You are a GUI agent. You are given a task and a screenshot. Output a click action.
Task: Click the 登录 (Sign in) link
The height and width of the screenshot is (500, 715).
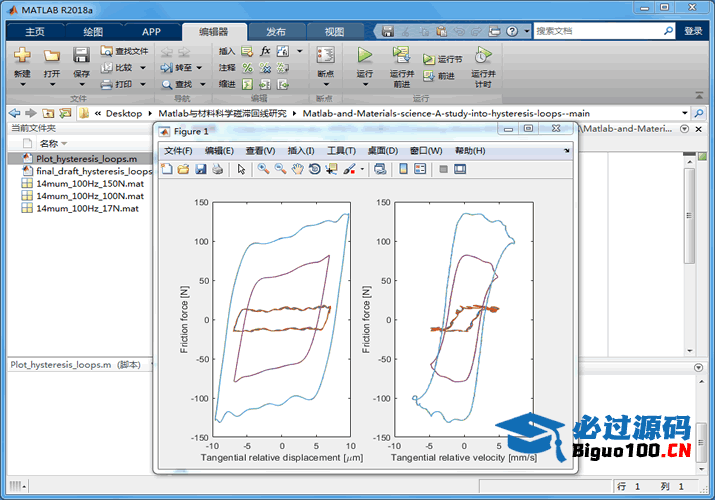coord(693,31)
